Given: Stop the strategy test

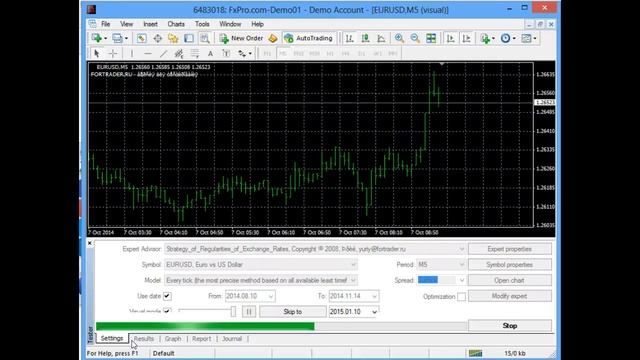Looking at the screenshot, I should (x=510, y=326).
